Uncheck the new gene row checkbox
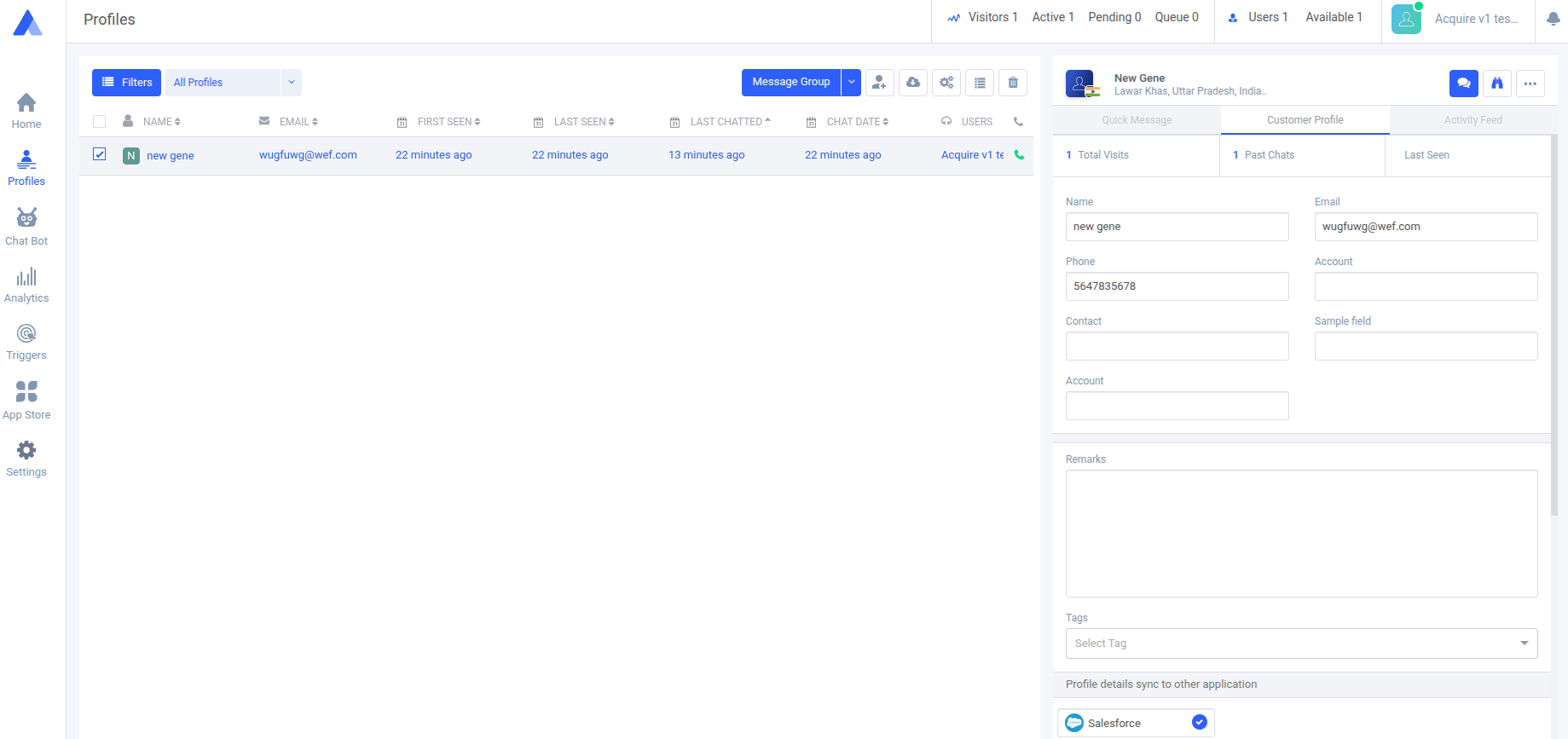Image resolution: width=1568 pixels, height=739 pixels. (100, 154)
